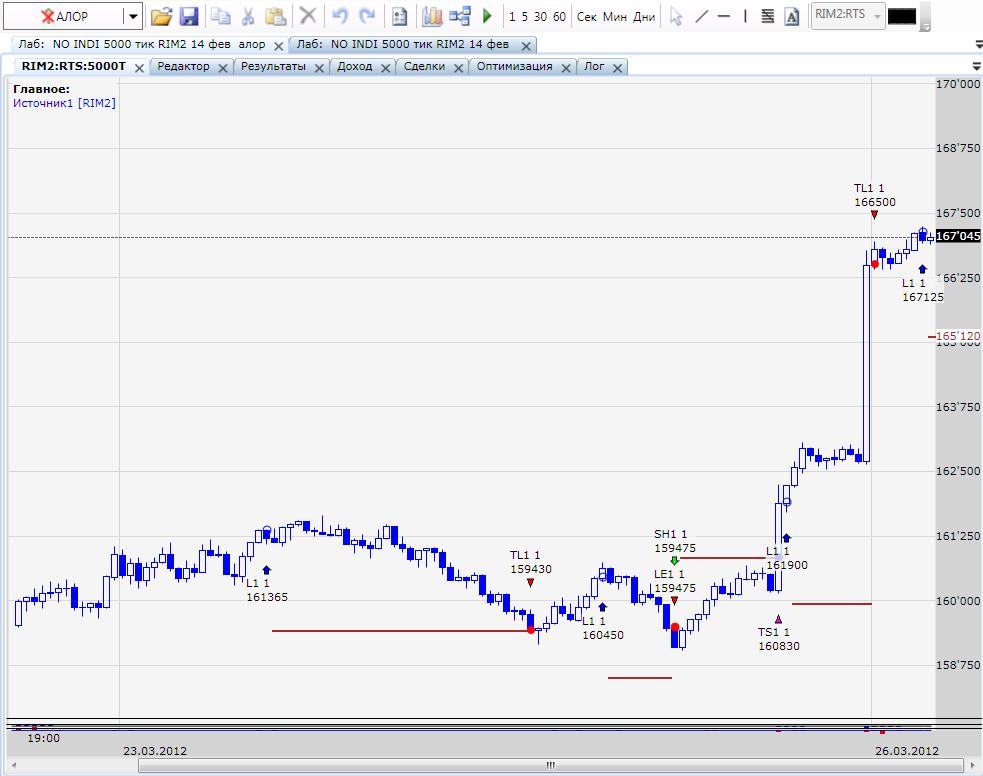Click the Undo arrow icon
Screen dimensions: 983x776
340,16
